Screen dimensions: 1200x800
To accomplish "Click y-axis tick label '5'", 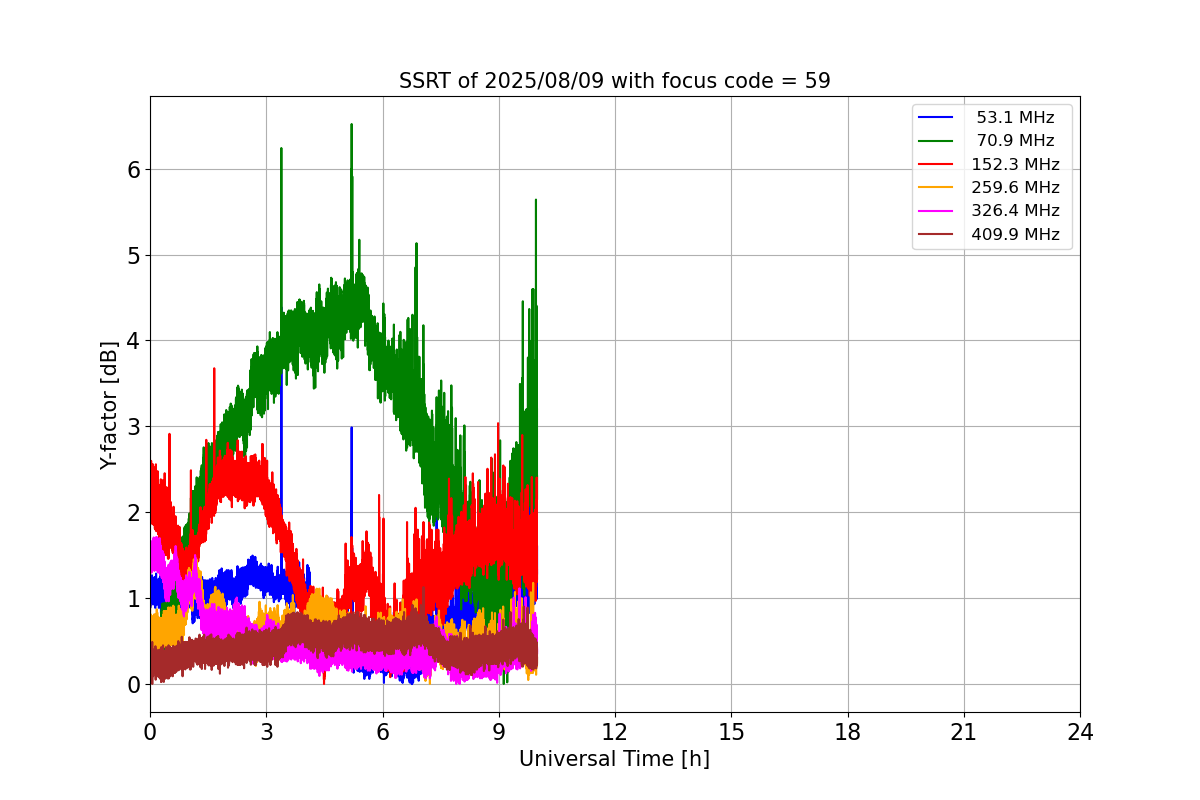I will click(x=133, y=255).
